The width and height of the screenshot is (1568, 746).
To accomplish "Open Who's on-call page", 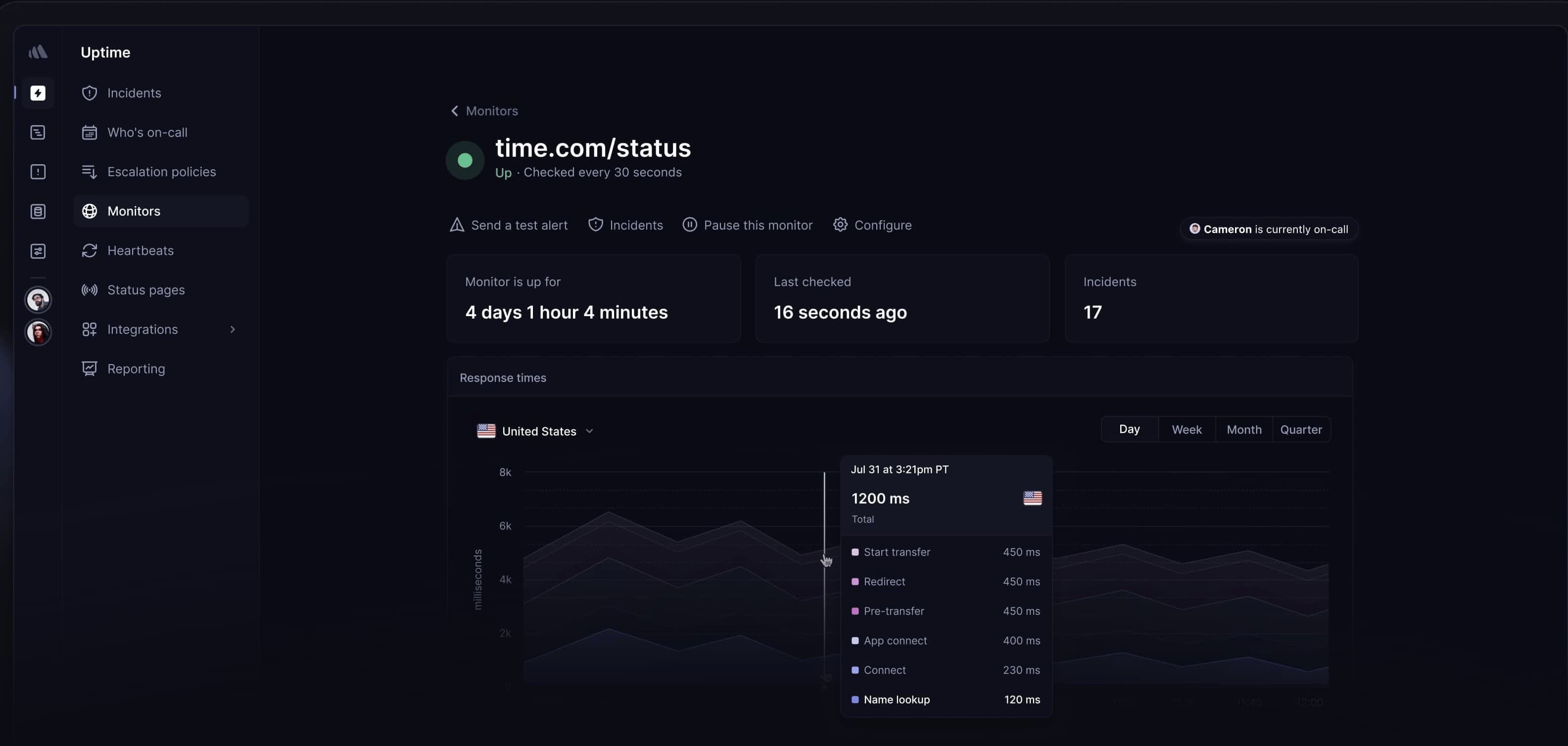I will 161,133.
